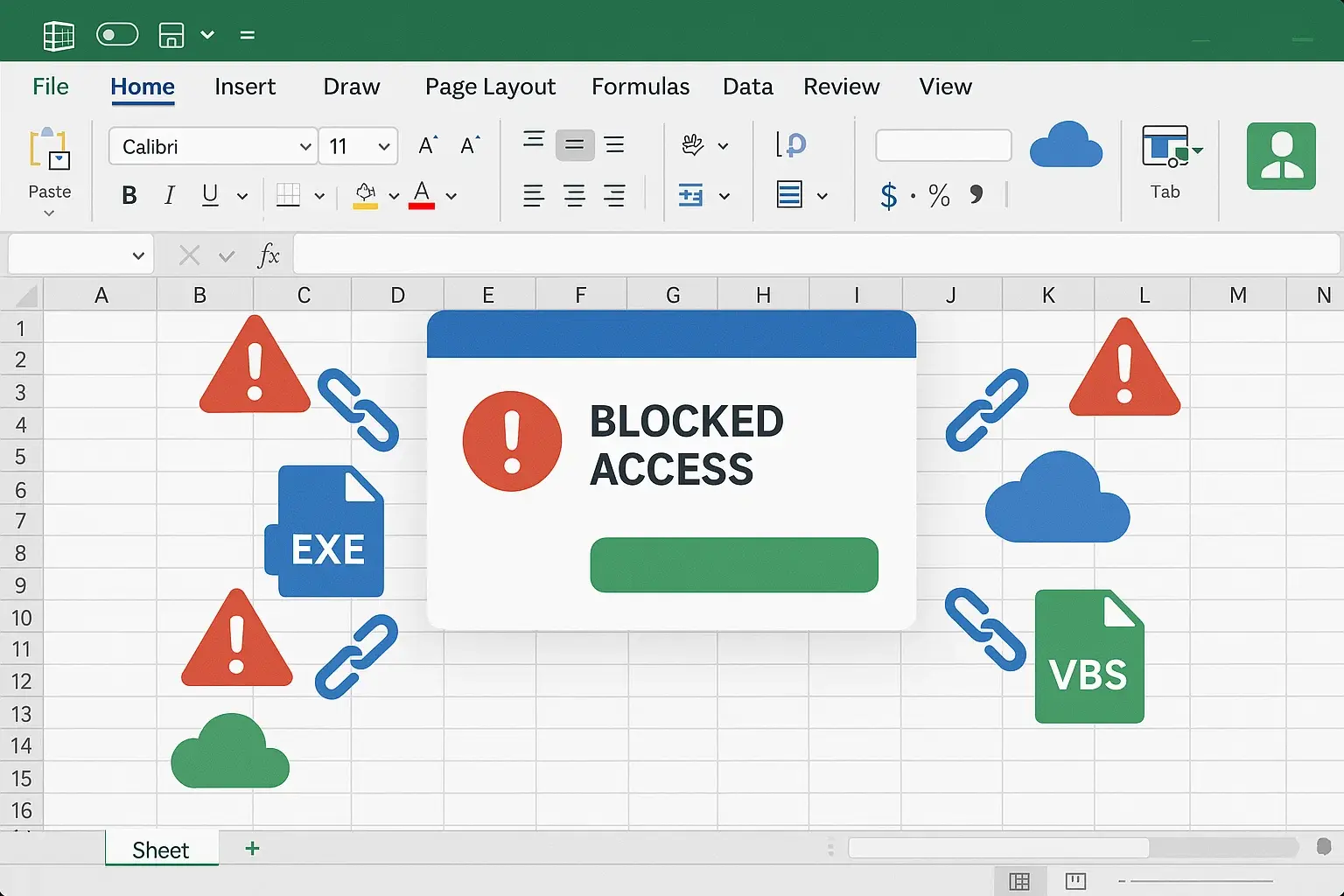Switch to the Review tab
The image size is (1344, 896).
[x=842, y=87]
